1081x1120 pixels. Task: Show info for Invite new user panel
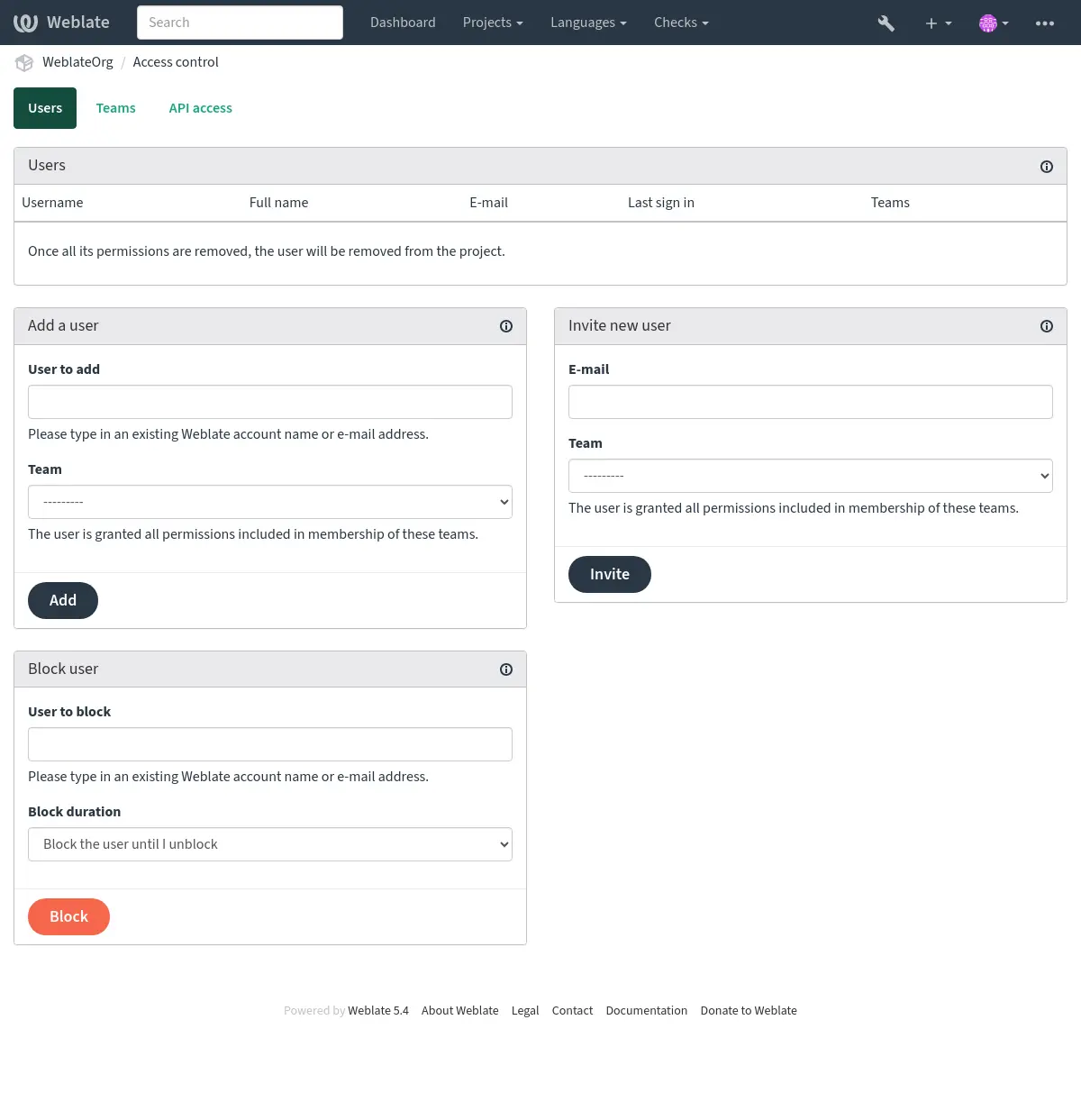coord(1047,326)
